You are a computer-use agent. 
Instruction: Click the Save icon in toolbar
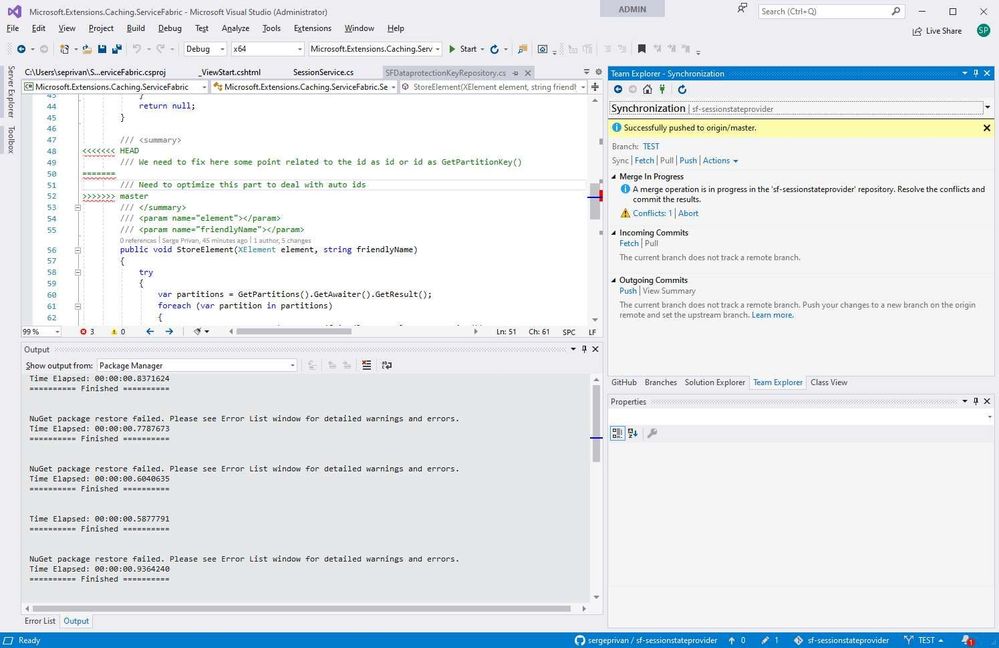102,49
